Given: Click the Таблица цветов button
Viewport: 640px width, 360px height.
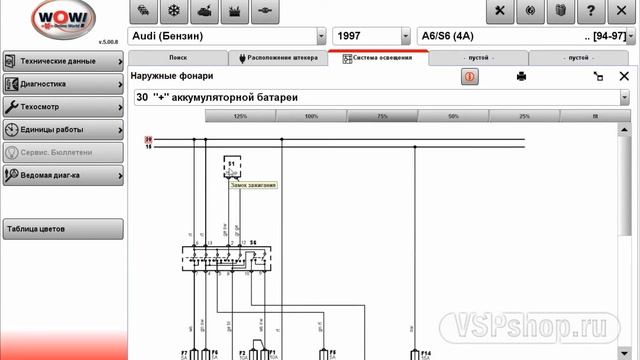Looking at the screenshot, I should (63, 229).
